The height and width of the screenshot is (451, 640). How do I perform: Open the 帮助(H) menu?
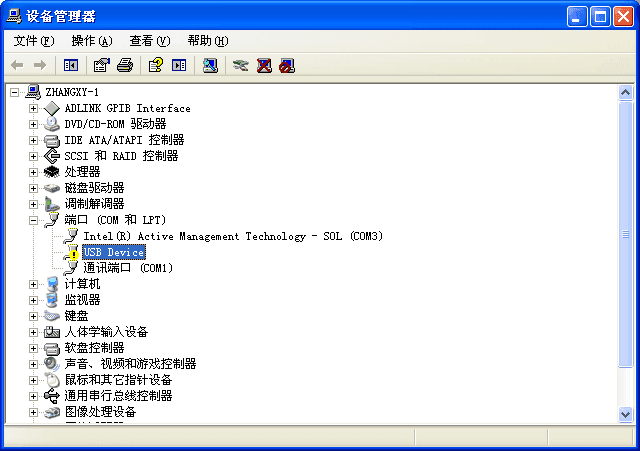[x=207, y=41]
